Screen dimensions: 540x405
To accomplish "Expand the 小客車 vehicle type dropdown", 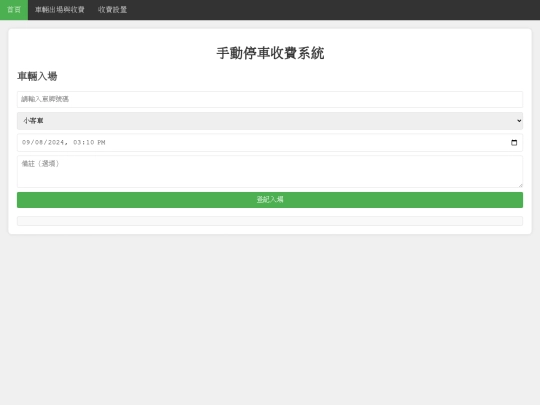I will click(270, 121).
